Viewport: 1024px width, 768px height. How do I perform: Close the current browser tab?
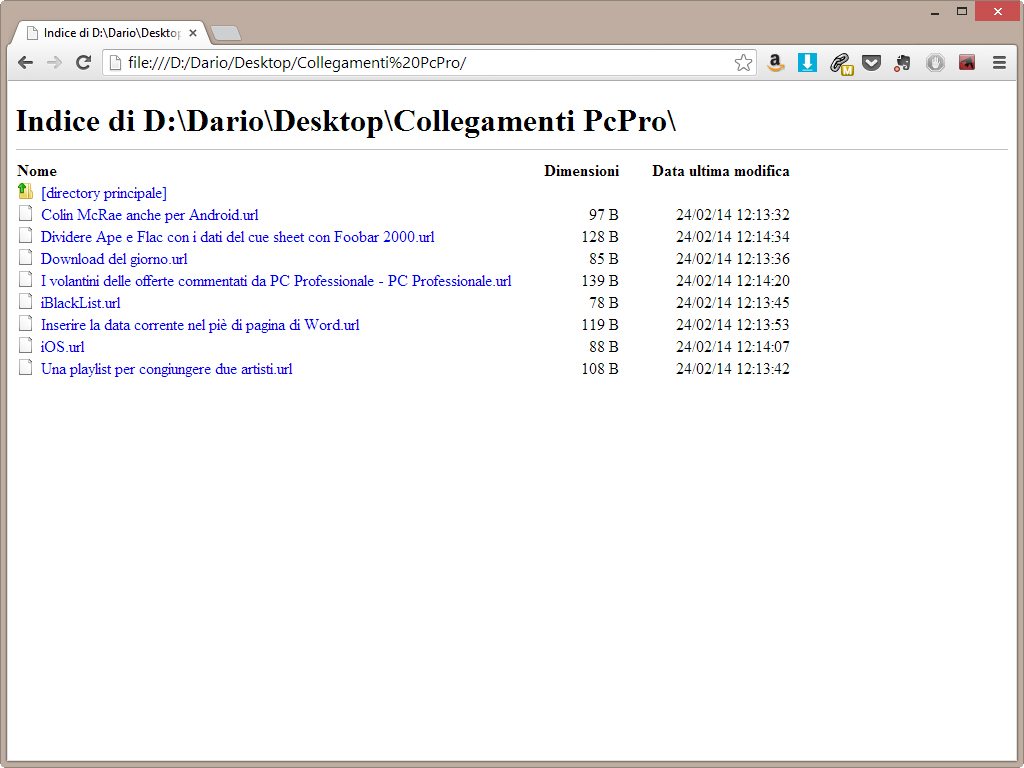(193, 33)
